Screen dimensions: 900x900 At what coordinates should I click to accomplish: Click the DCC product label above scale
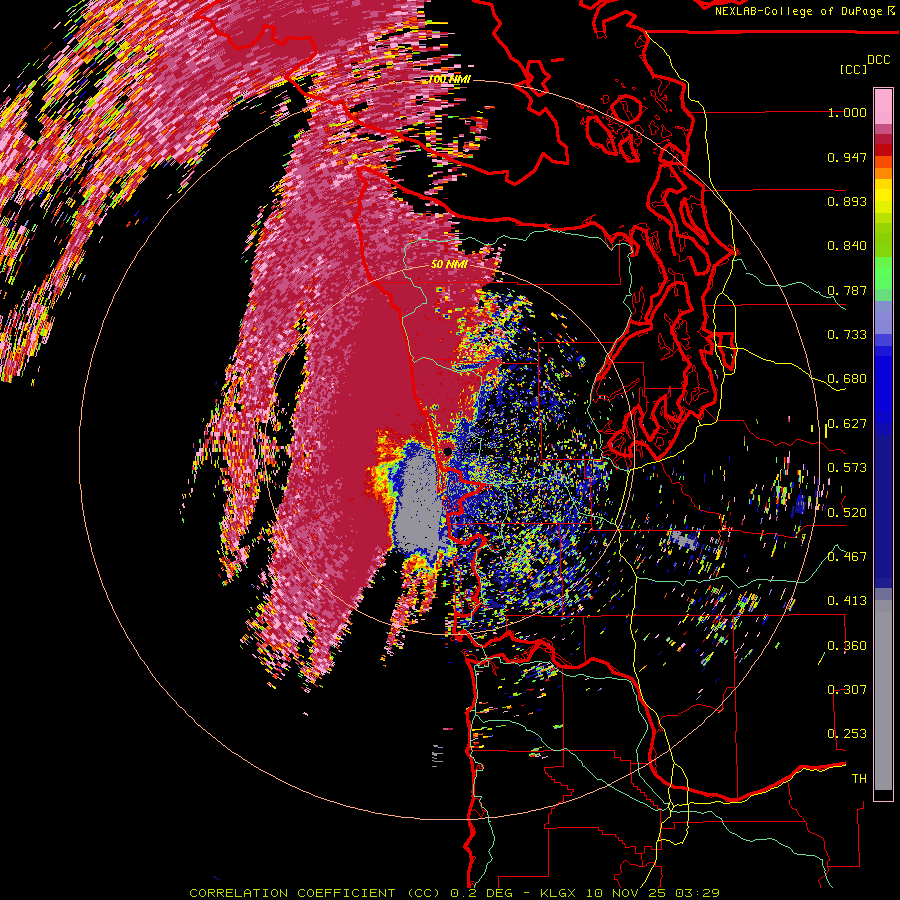[x=878, y=60]
